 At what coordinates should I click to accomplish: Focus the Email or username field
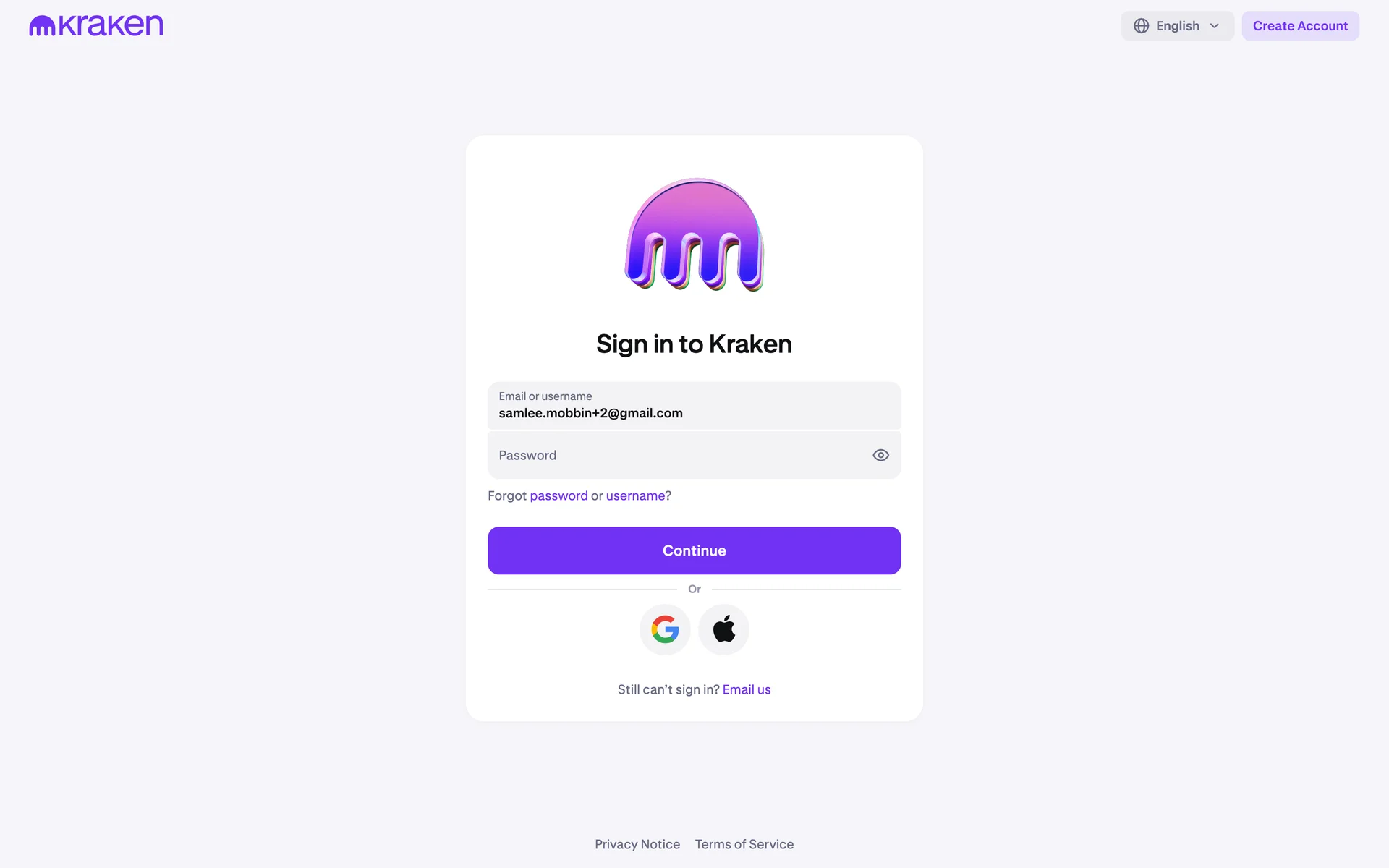click(694, 406)
